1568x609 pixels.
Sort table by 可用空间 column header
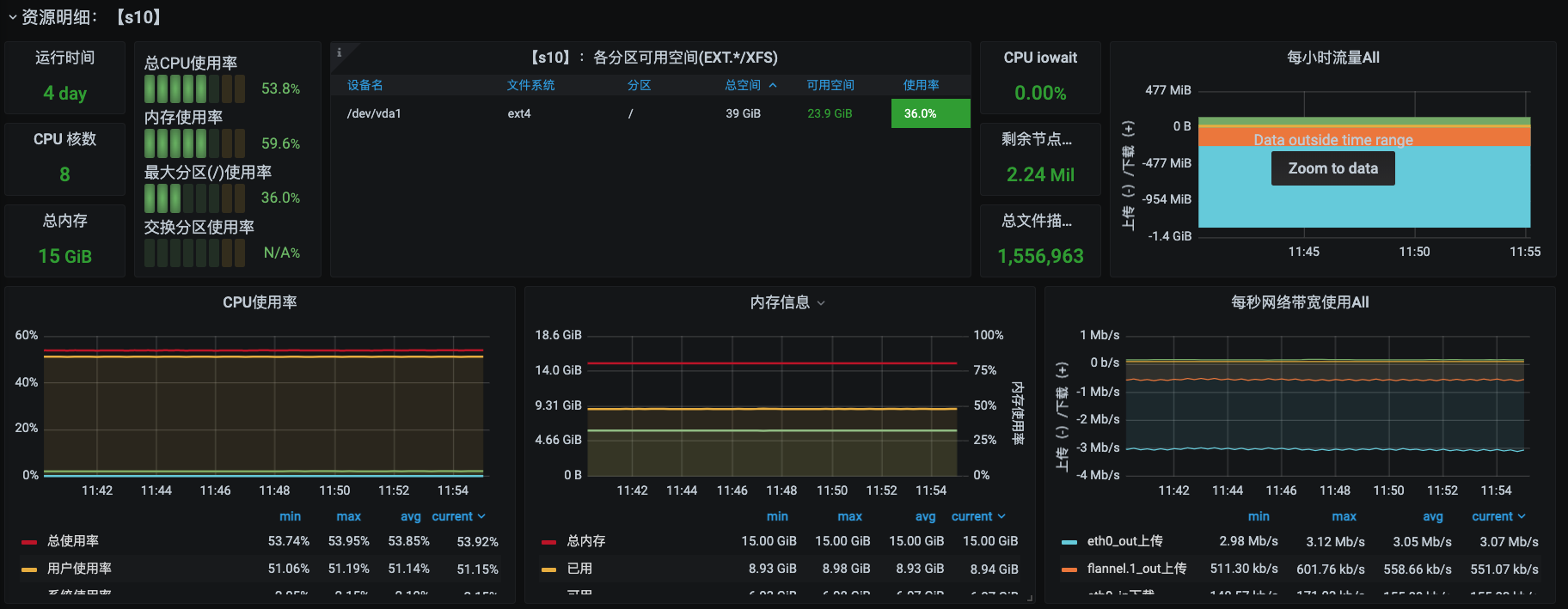[x=830, y=85]
